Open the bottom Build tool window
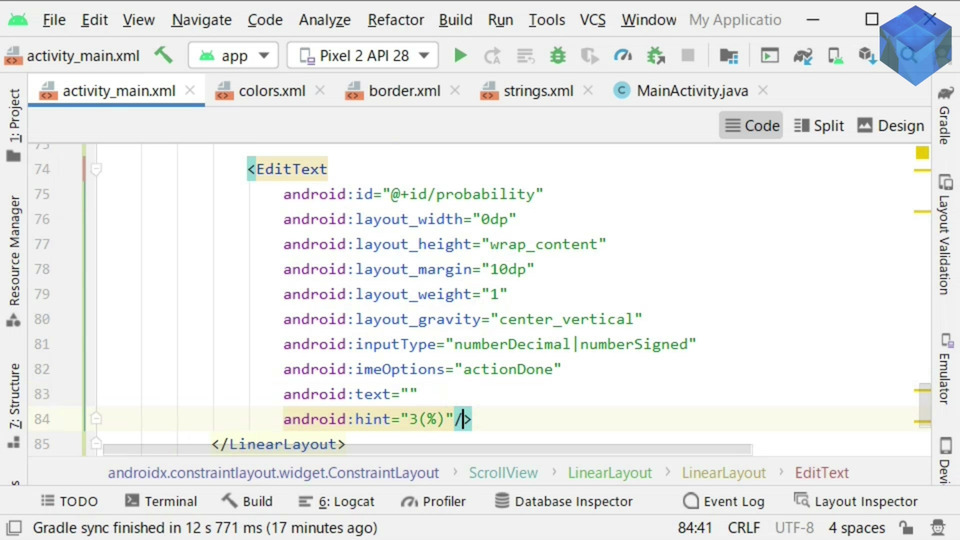The height and width of the screenshot is (540, 960). 247,501
